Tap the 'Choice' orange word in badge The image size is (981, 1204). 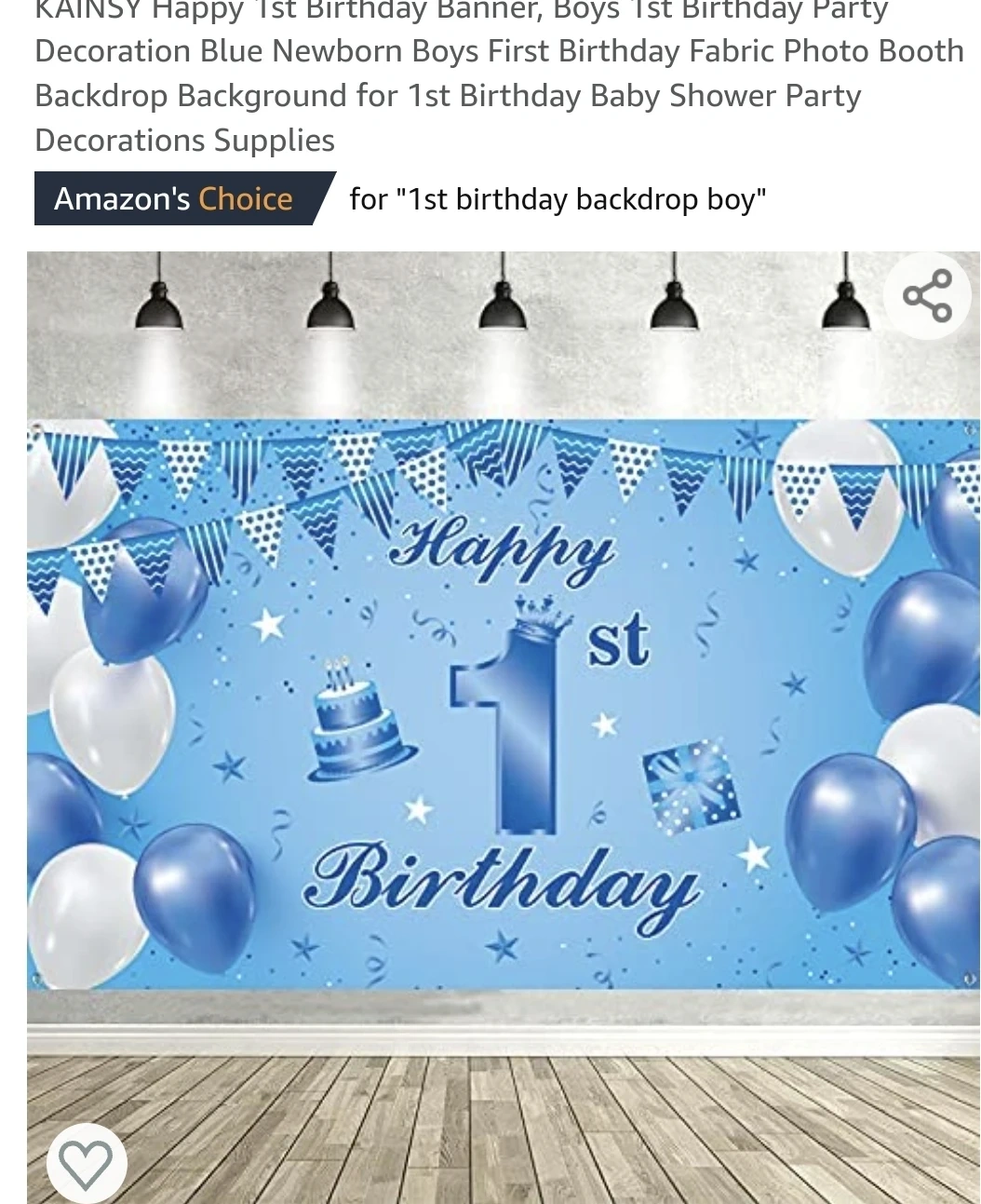click(x=246, y=198)
